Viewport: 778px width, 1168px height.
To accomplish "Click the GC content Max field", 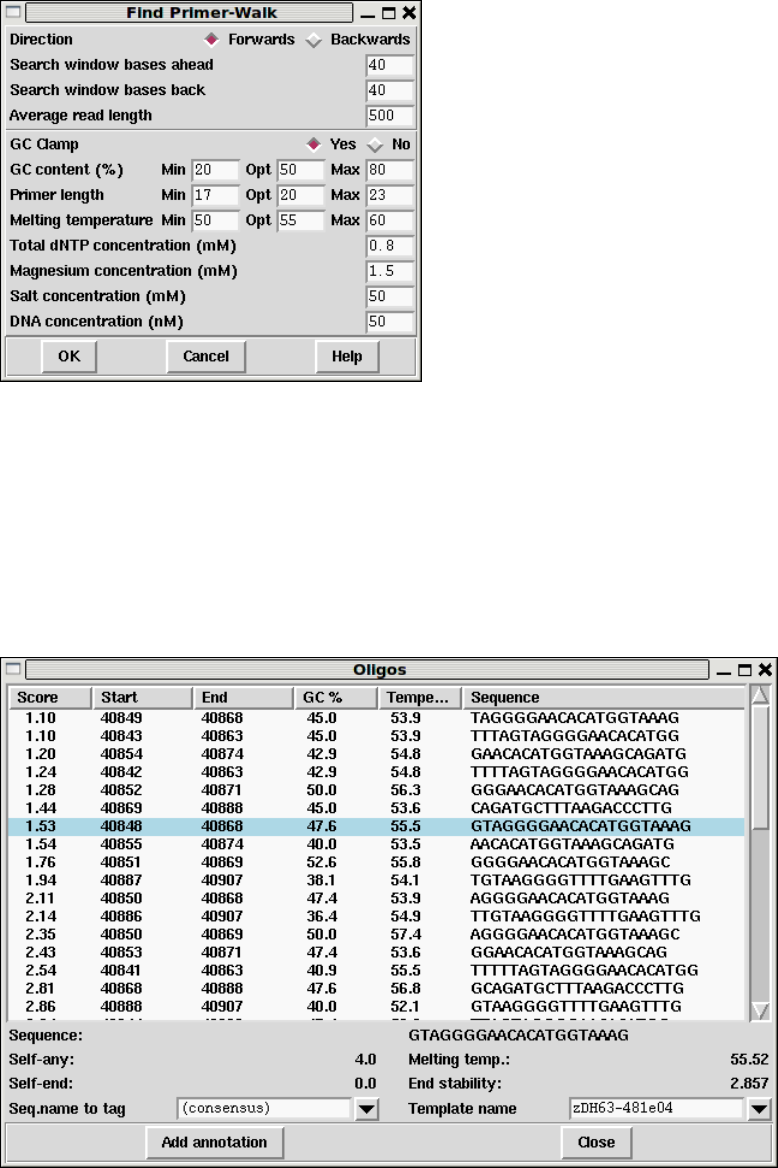I will pos(390,170).
